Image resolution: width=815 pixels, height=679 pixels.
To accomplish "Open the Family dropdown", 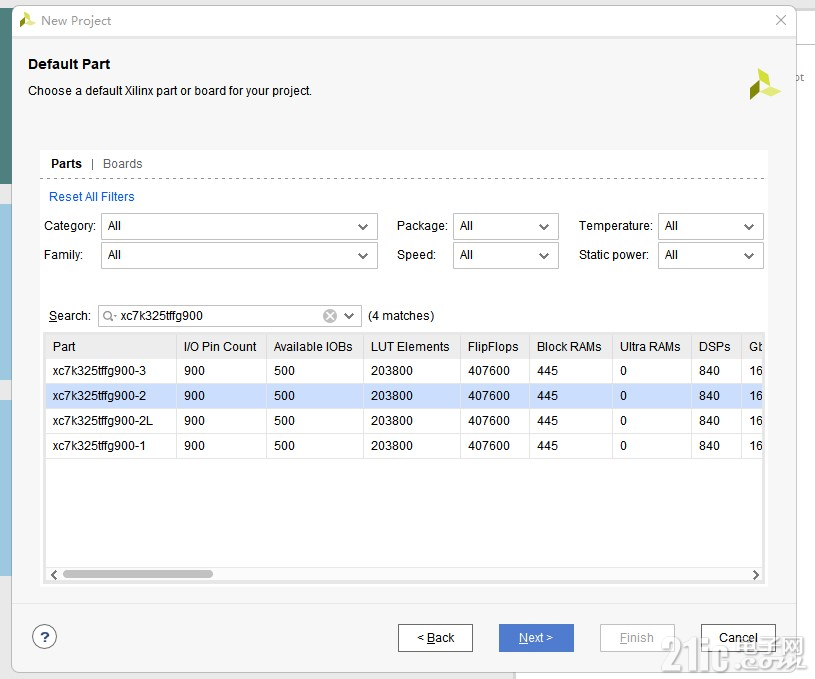I will click(x=239, y=255).
